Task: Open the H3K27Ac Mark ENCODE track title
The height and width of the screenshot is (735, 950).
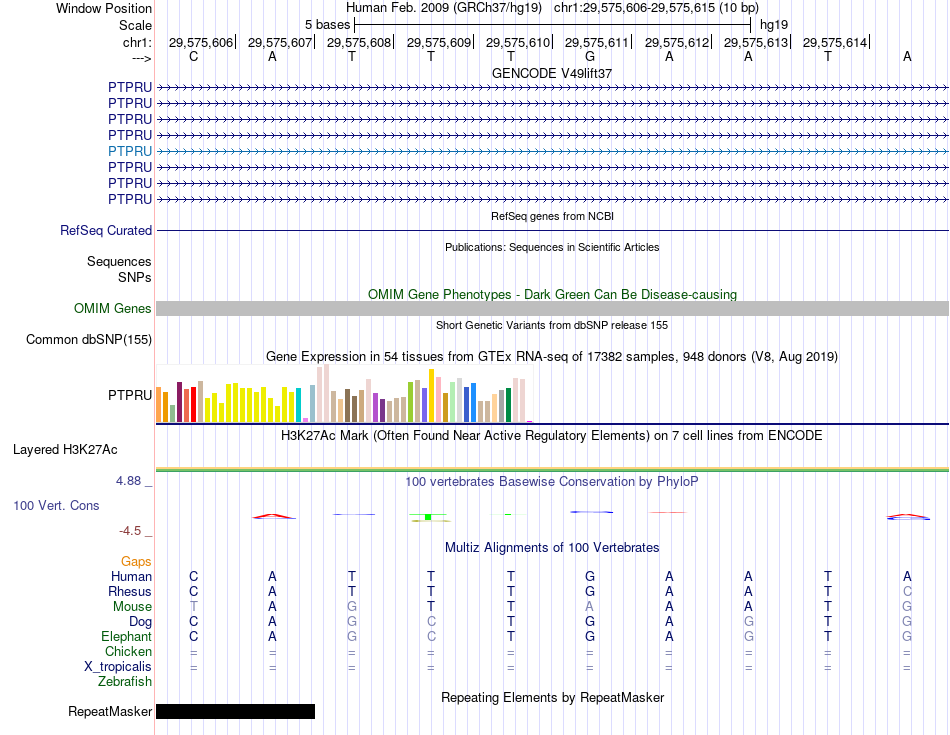Action: pos(552,436)
